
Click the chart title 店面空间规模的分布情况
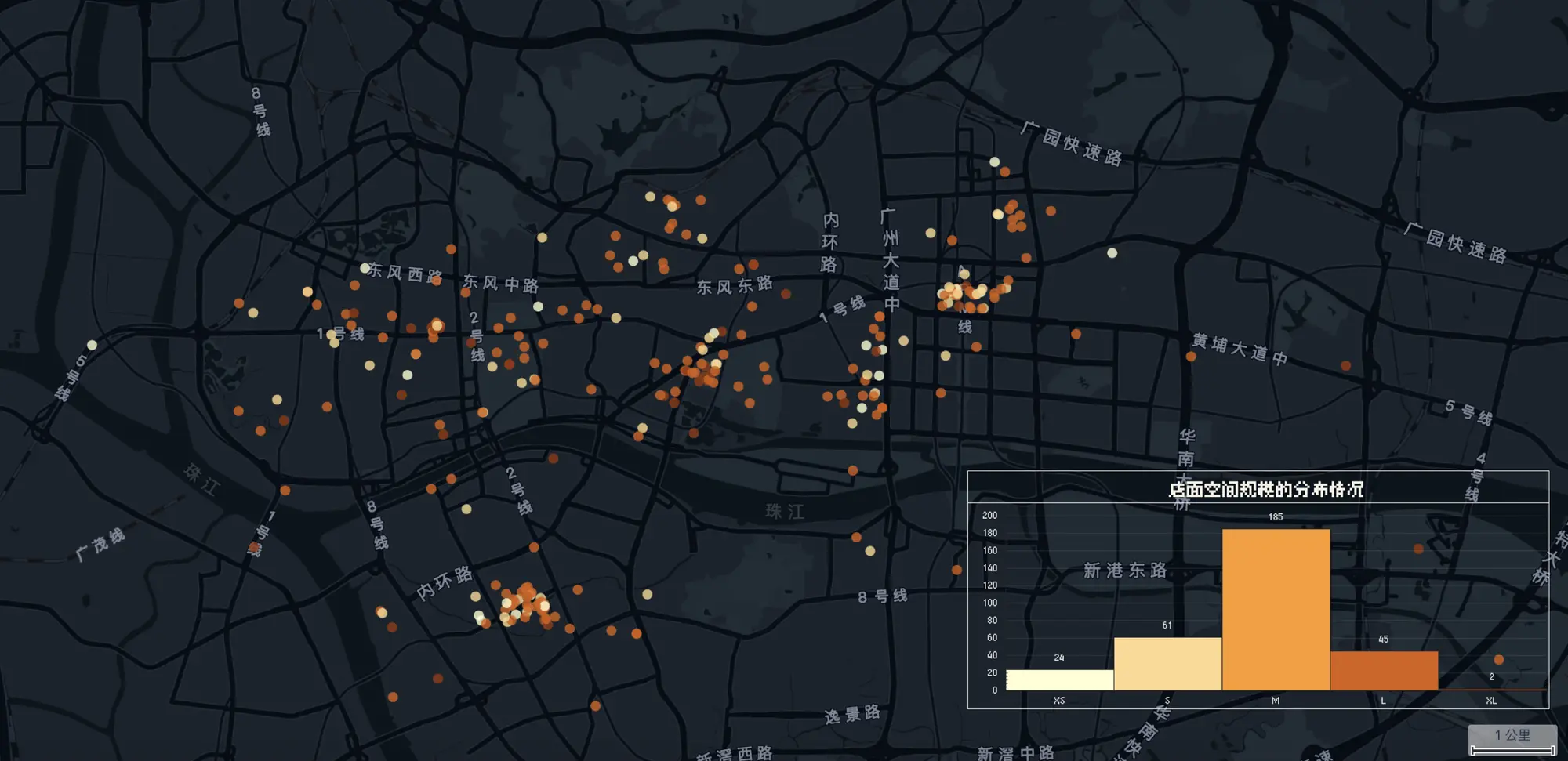(1265, 490)
